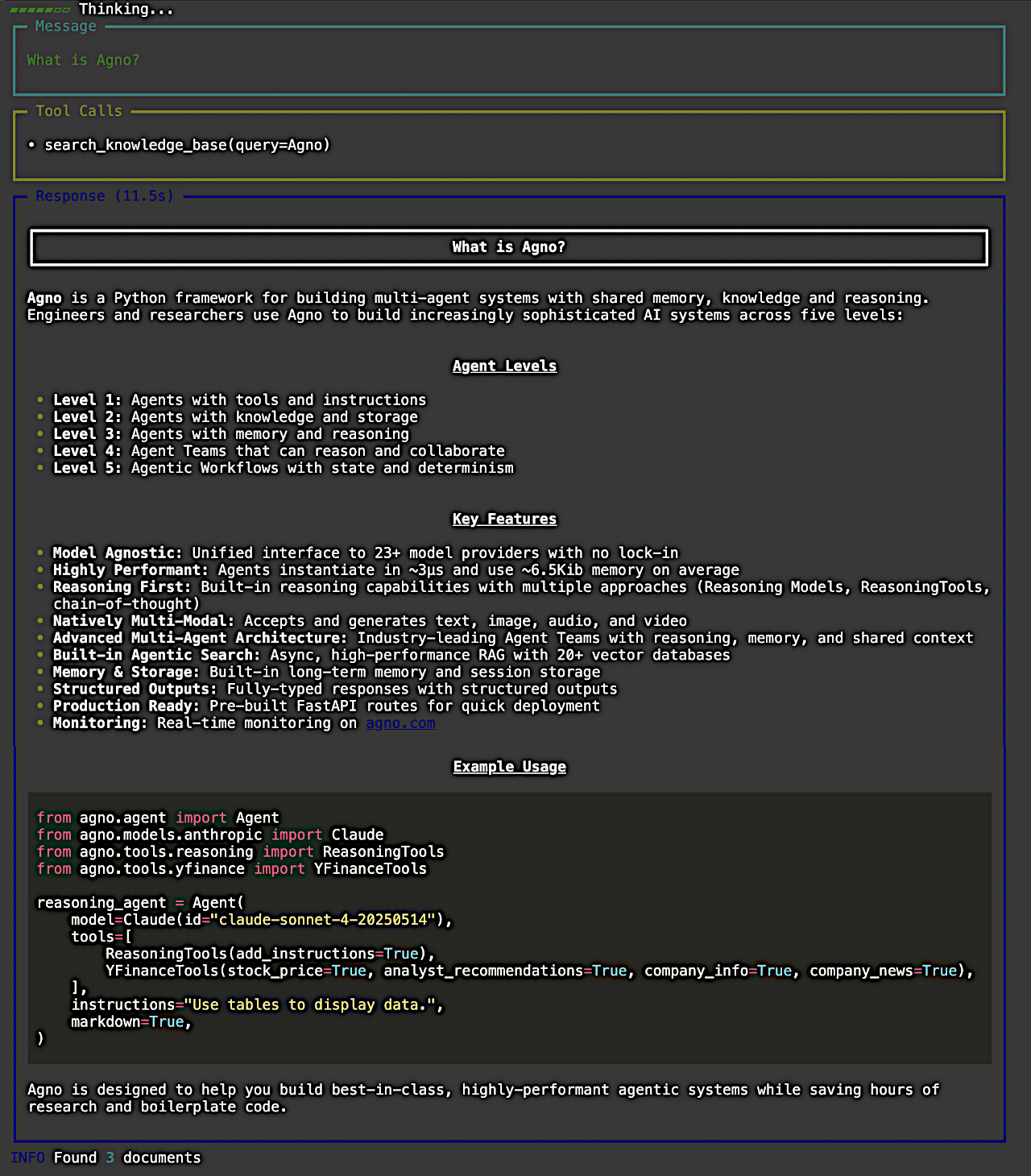Click the 'ReasoningTools(add_instructions=True)' code line
1031x1176 pixels.
[x=271, y=954]
